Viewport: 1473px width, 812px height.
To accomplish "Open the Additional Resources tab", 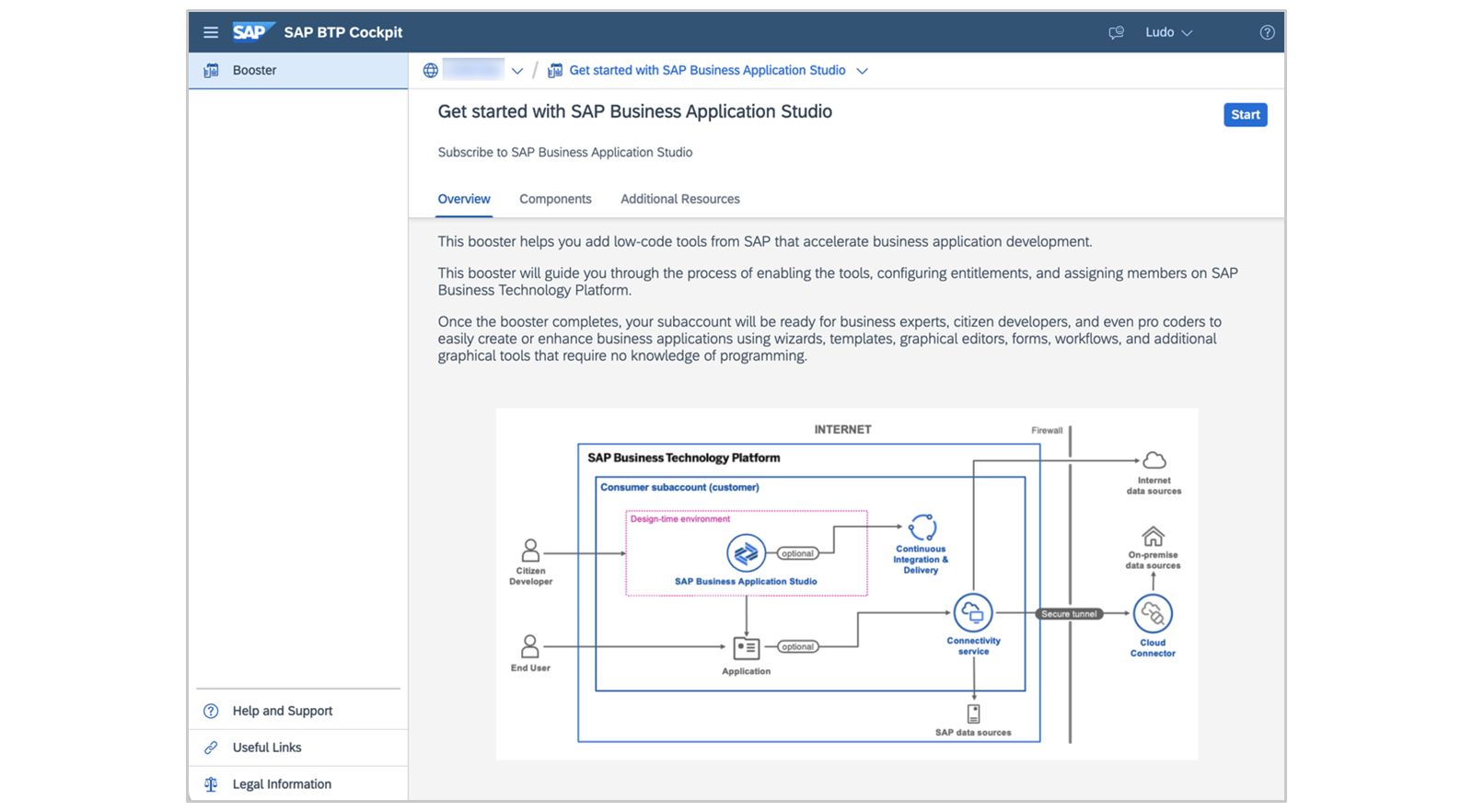I will [680, 199].
